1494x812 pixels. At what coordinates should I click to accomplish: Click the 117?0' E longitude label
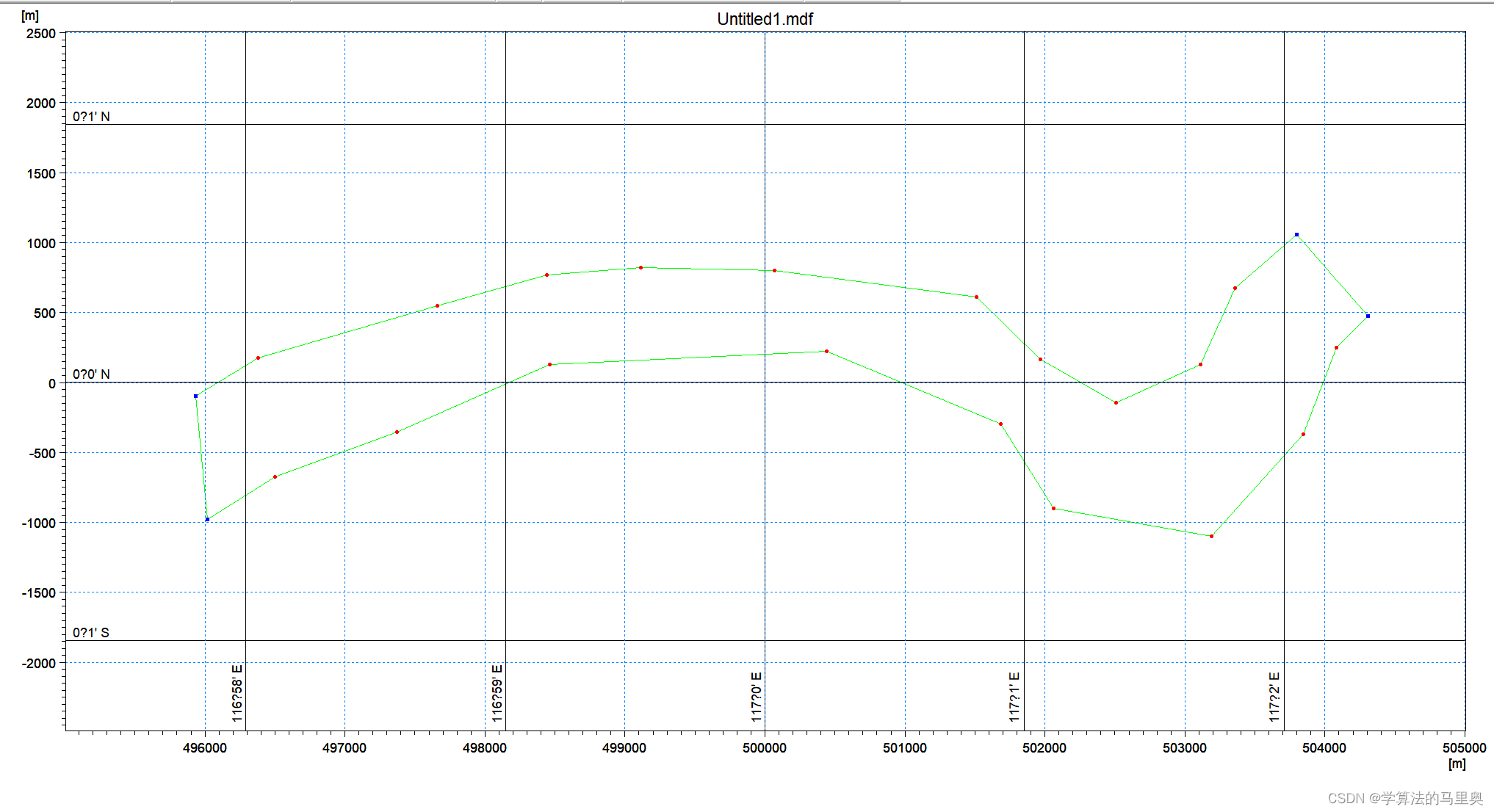(x=757, y=696)
